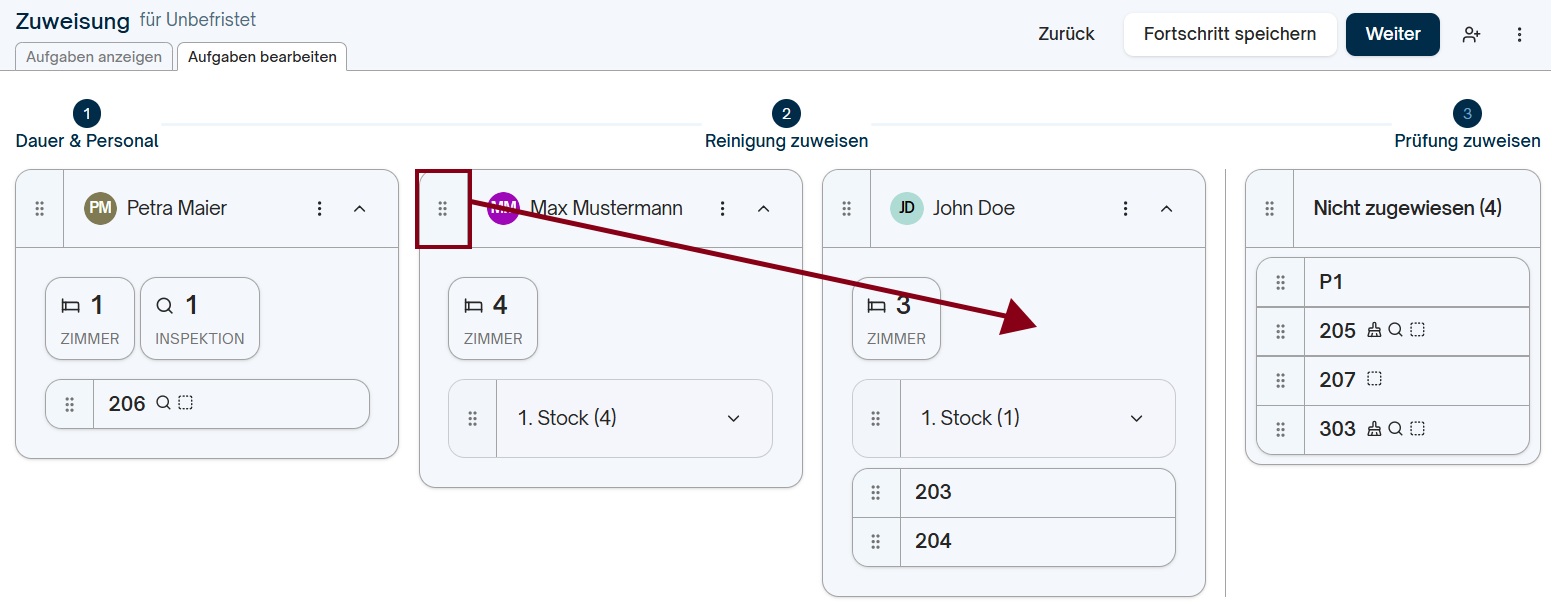Collapse Petra Maier's card with chevron
Viewport: 1551px width, 603px height.
tap(360, 208)
